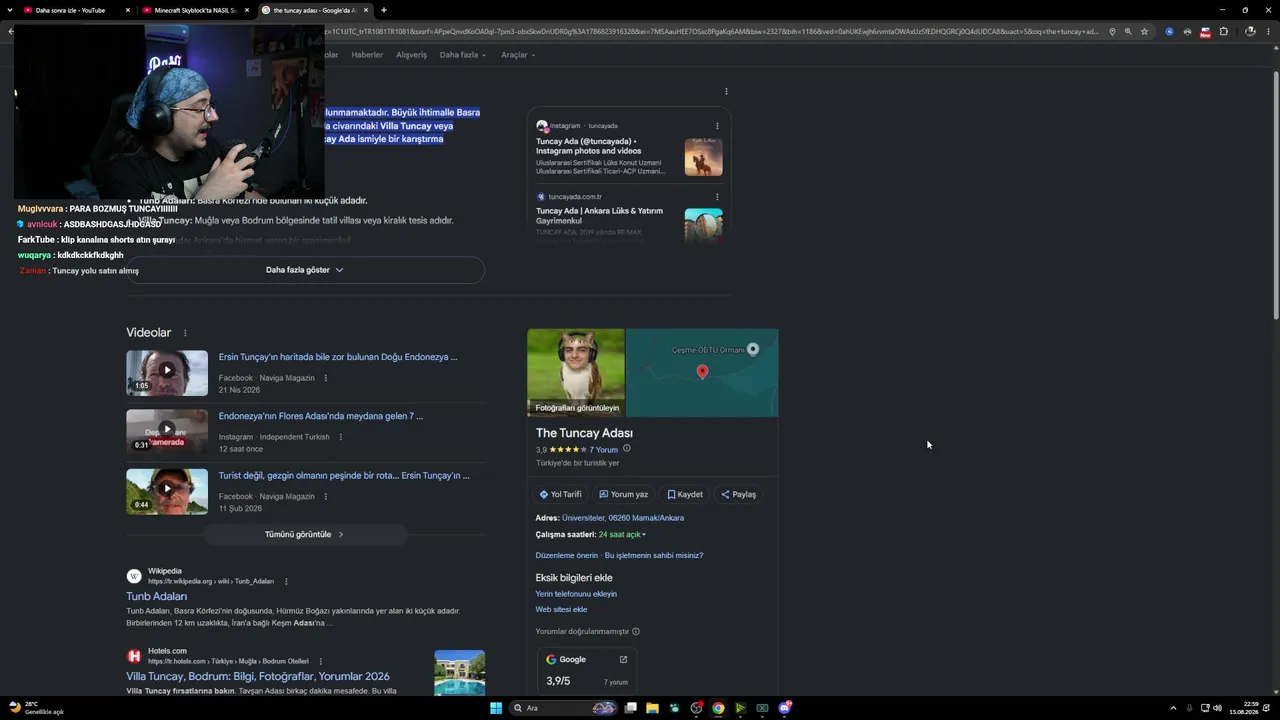Share the place with Paylaş
This screenshot has width=1280, height=720.
tap(739, 494)
